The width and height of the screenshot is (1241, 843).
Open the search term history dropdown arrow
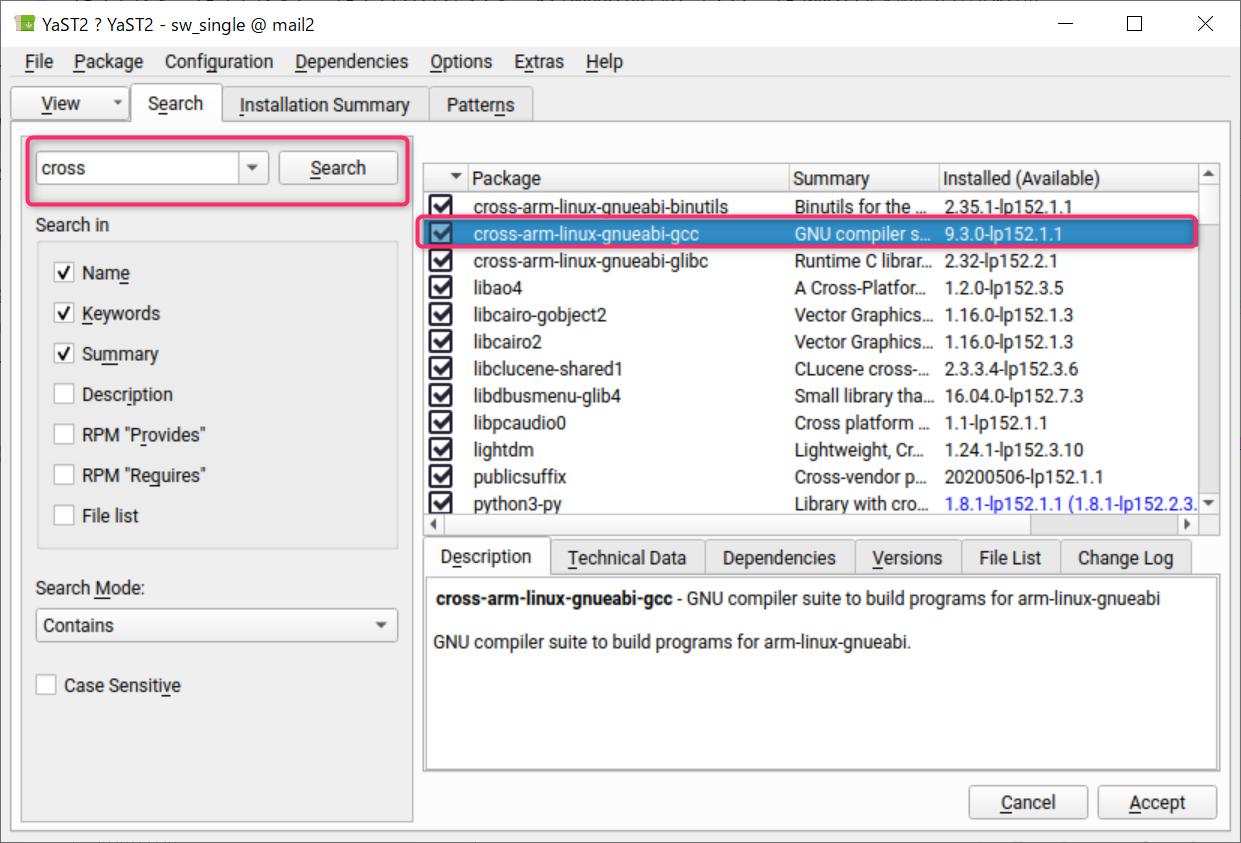(254, 168)
